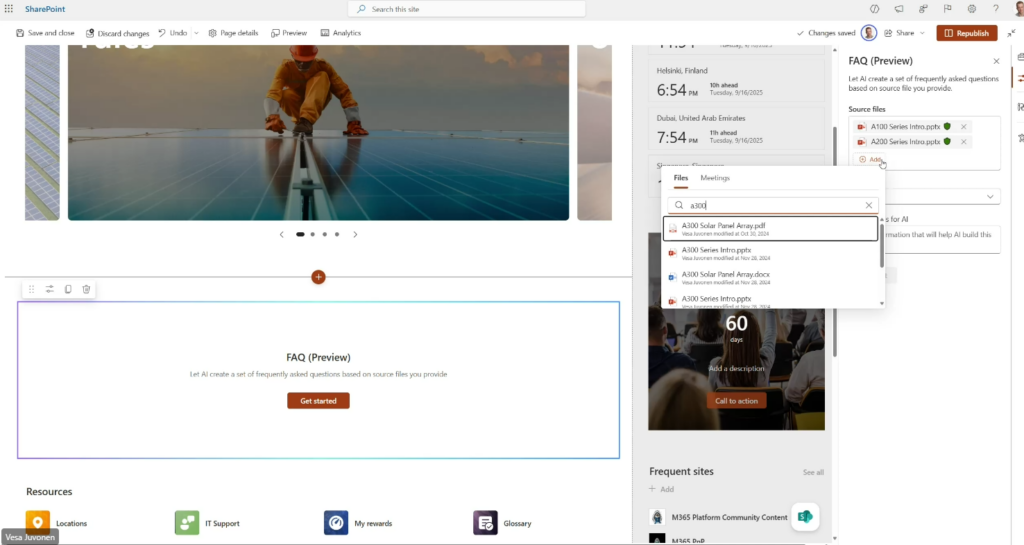
Task: Open the dropdown chevron in the FAQ pane
Action: tap(990, 196)
